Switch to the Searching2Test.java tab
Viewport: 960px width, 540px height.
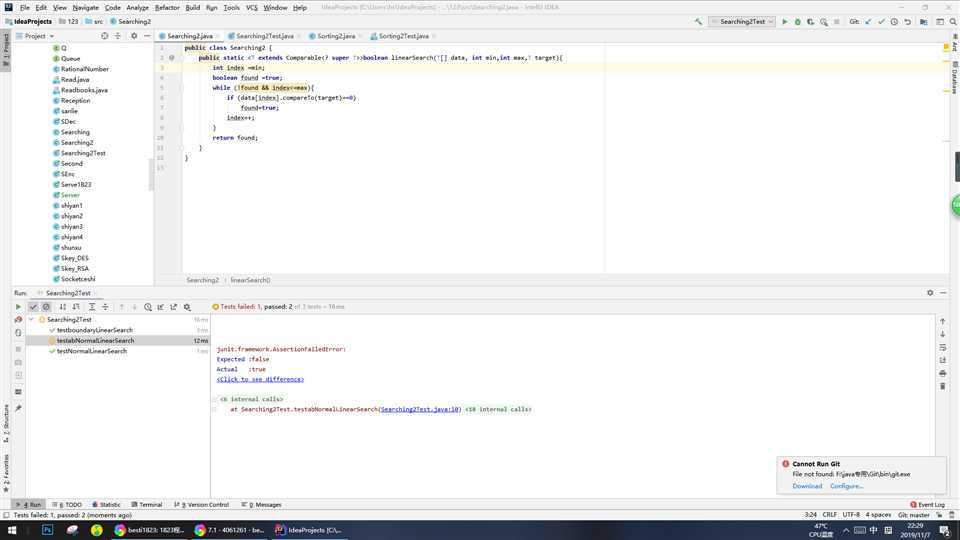point(264,36)
